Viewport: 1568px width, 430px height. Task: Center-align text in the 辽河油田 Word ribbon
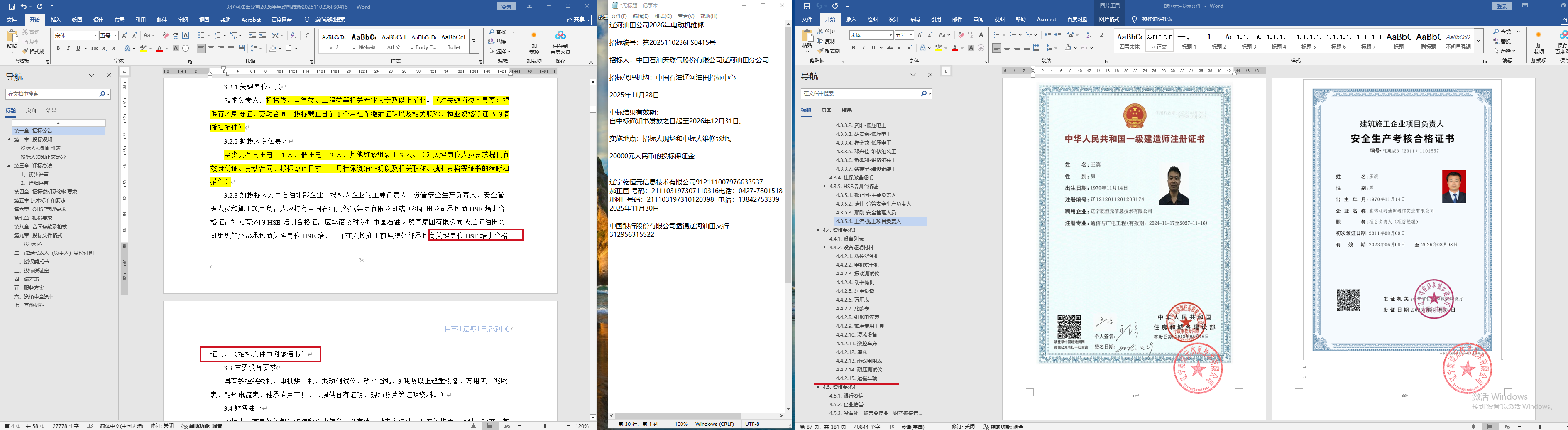click(211, 48)
